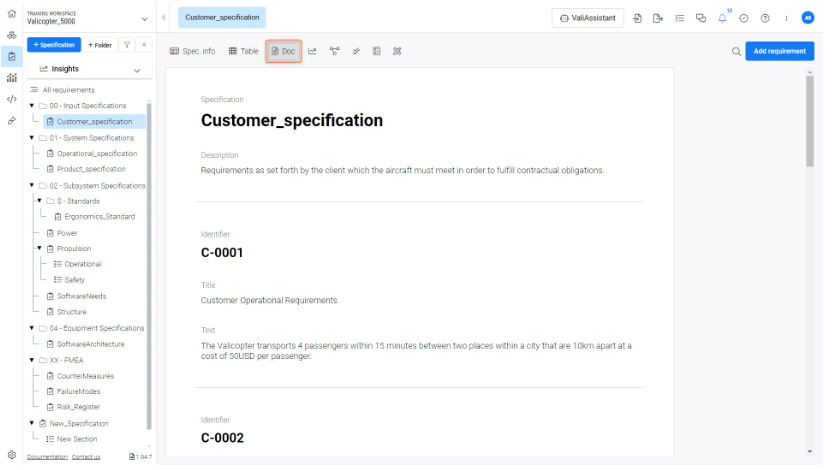Collapse the 00 - Input Specifications folder
Image resolution: width=838 pixels, height=470 pixels.
pyautogui.click(x=31, y=106)
